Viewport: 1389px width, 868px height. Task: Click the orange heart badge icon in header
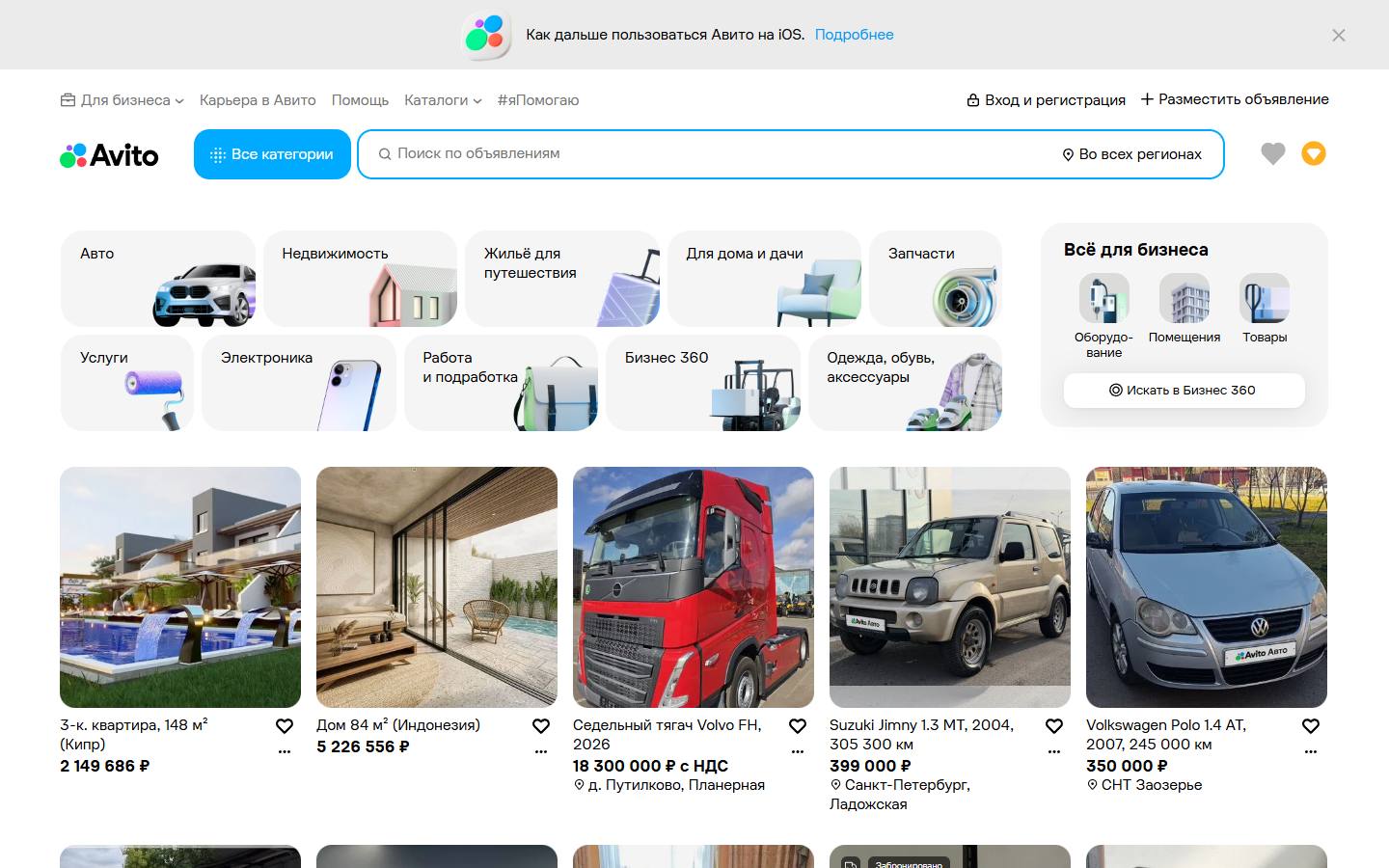click(1314, 153)
